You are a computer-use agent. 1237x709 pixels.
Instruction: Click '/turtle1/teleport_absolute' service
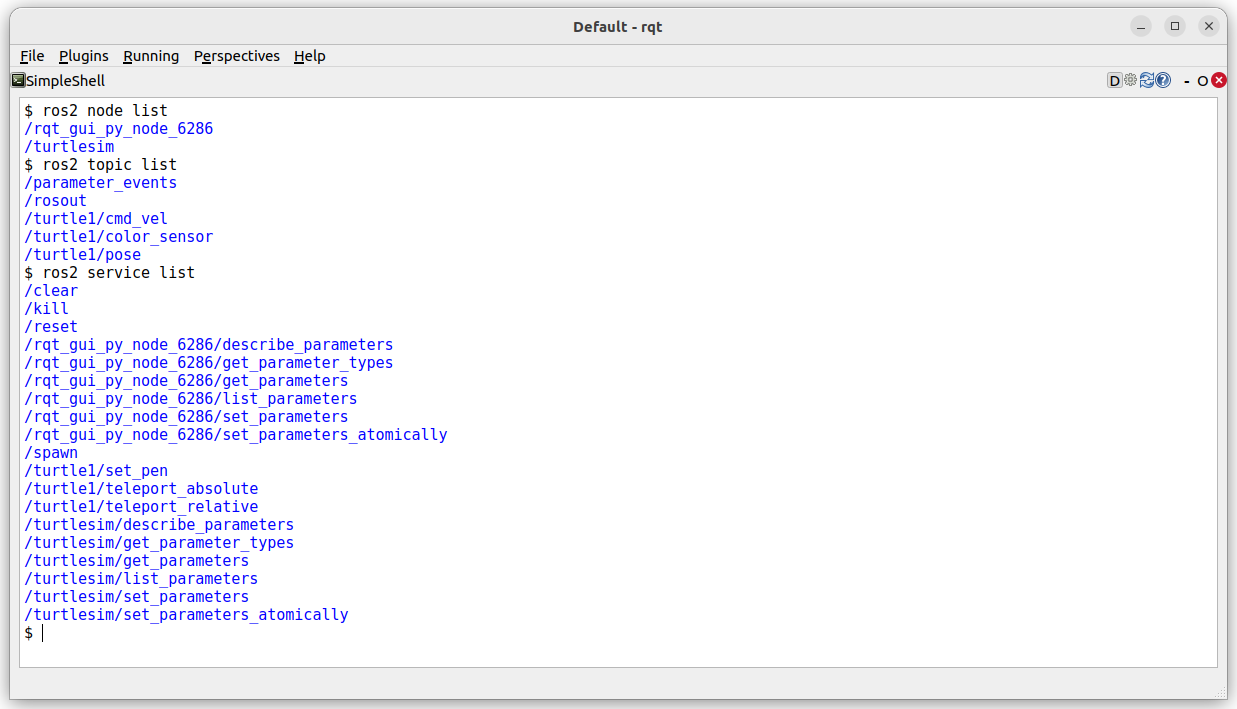(141, 488)
